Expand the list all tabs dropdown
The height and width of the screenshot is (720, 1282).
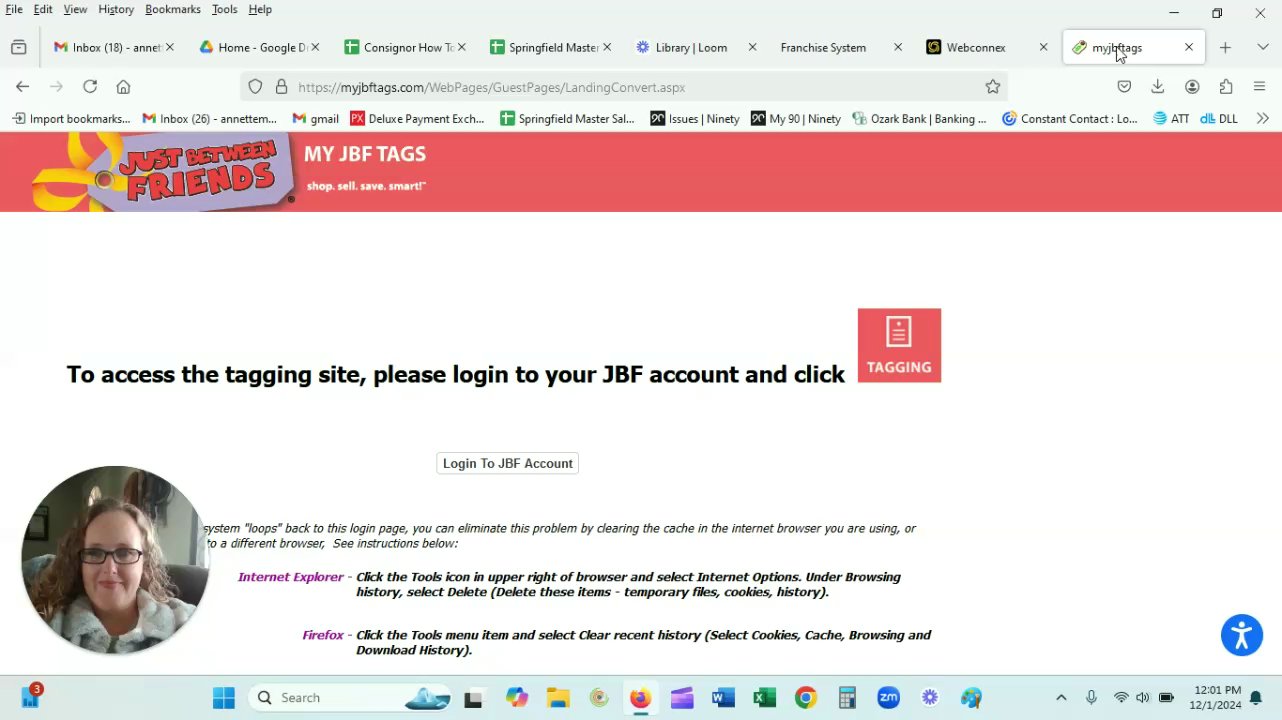(x=1263, y=47)
